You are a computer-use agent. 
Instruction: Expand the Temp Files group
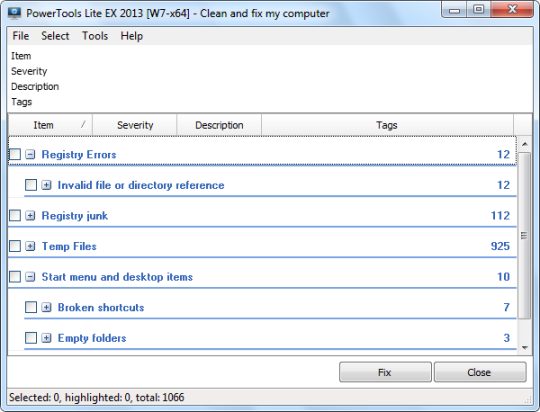pyautogui.click(x=30, y=246)
